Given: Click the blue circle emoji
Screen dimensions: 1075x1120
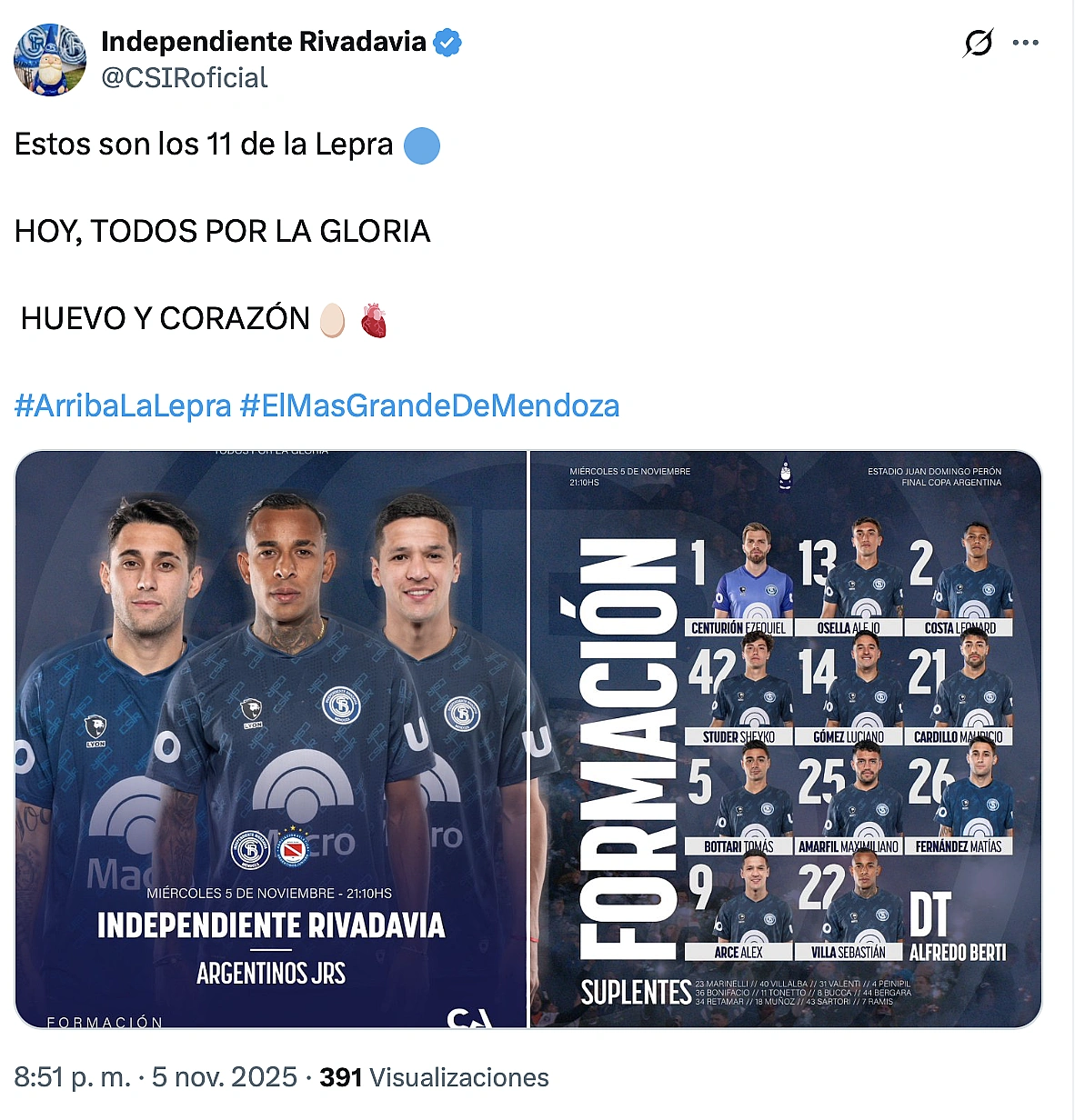Looking at the screenshot, I should point(421,145).
